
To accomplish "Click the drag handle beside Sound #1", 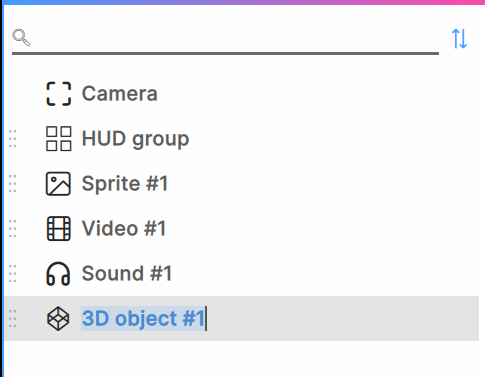I will point(12,274).
